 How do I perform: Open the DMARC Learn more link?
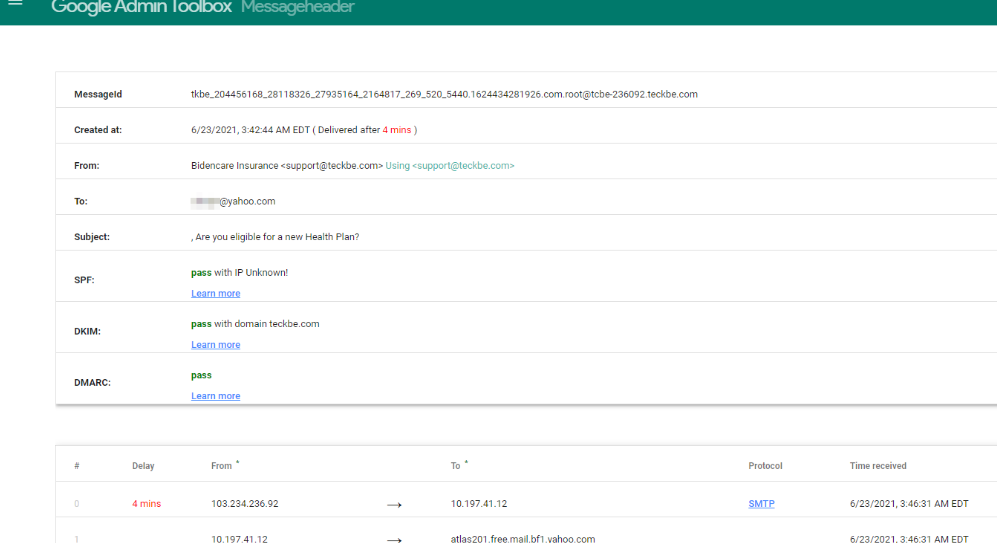click(216, 395)
